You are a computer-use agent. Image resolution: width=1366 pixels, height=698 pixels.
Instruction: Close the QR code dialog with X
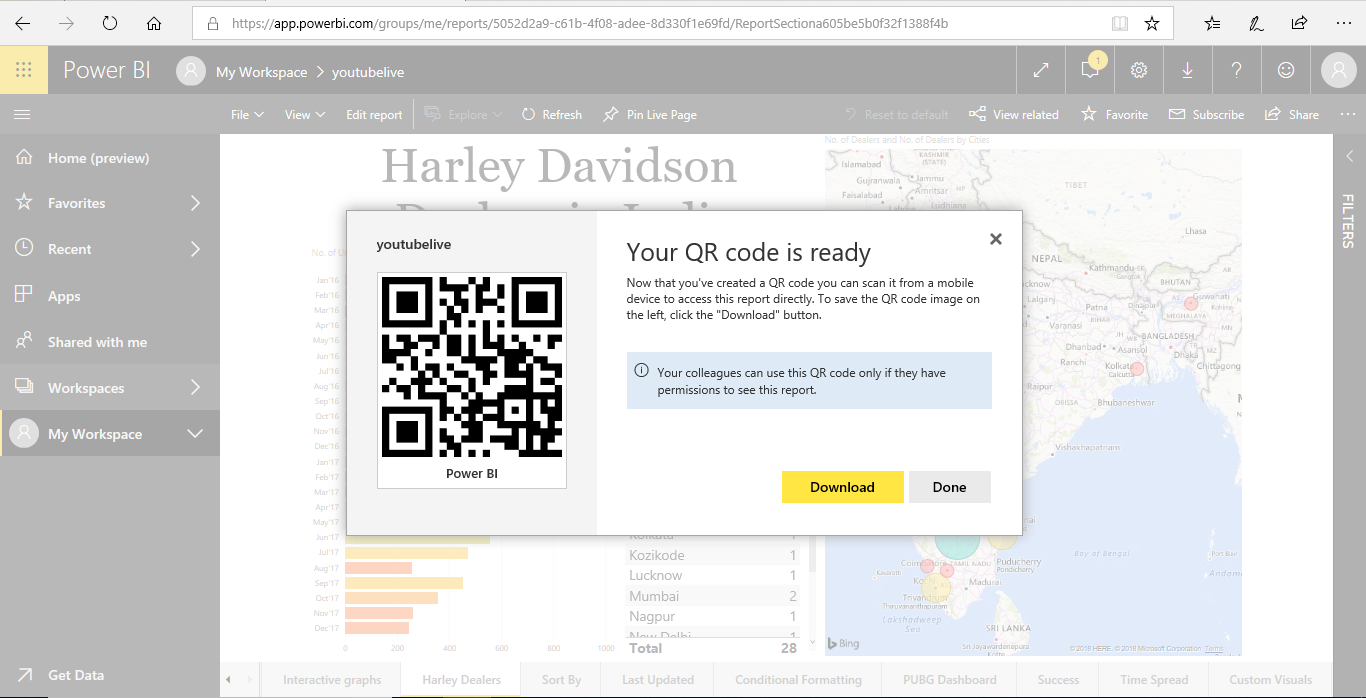(x=996, y=239)
